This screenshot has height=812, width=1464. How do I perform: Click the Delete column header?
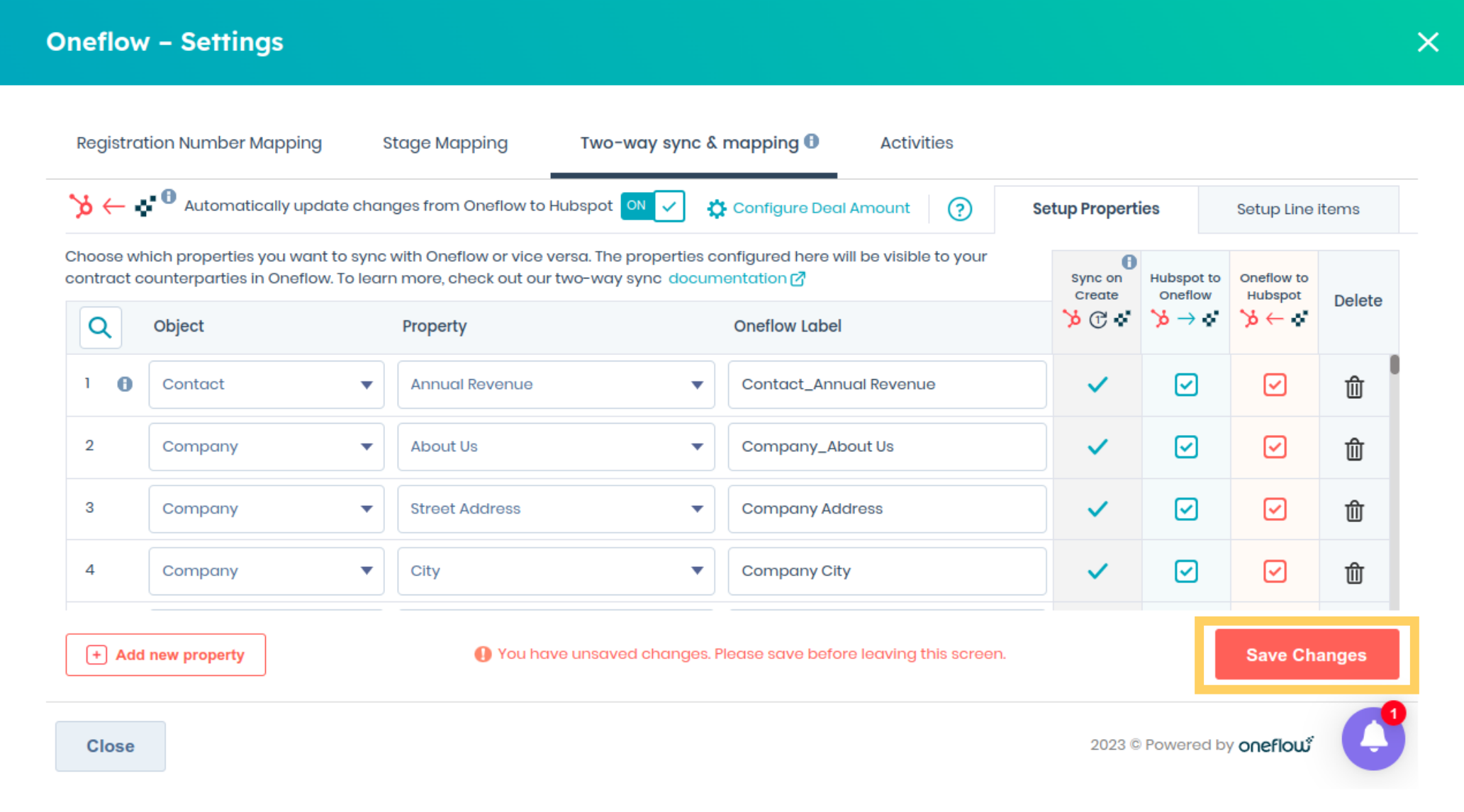1358,300
